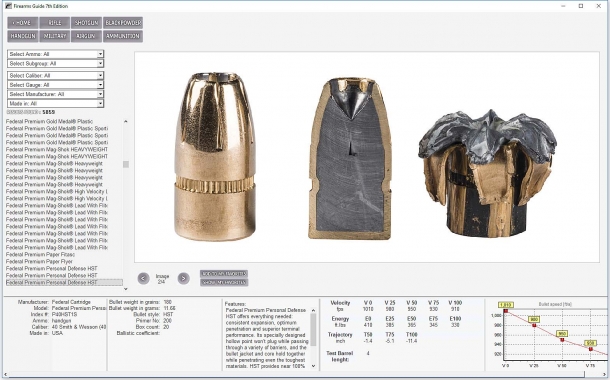Image resolution: width=610 pixels, height=380 pixels.
Task: Show my favorites list
Action: [224, 282]
